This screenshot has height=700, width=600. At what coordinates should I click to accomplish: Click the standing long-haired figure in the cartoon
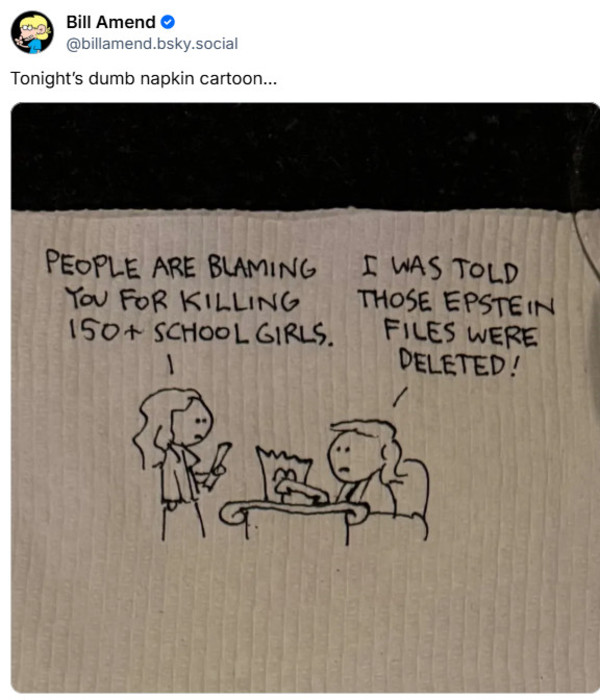click(179, 464)
